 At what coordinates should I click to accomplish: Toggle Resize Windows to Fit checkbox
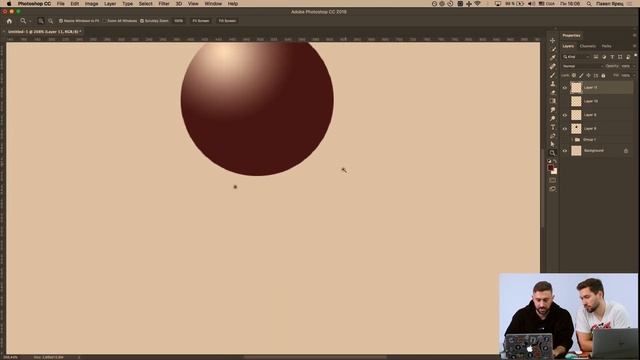[61, 21]
